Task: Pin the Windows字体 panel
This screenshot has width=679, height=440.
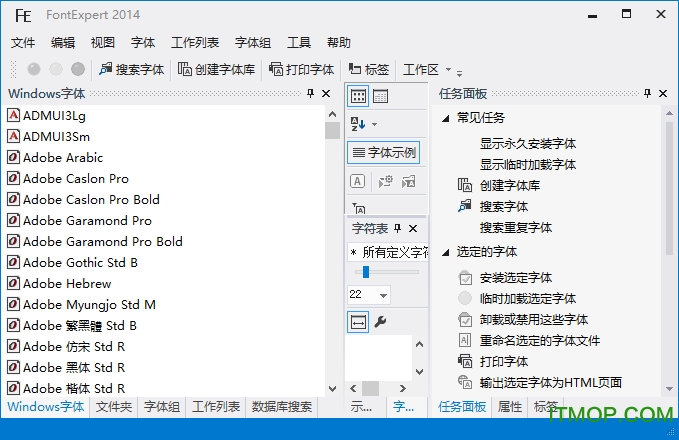Action: tap(310, 93)
